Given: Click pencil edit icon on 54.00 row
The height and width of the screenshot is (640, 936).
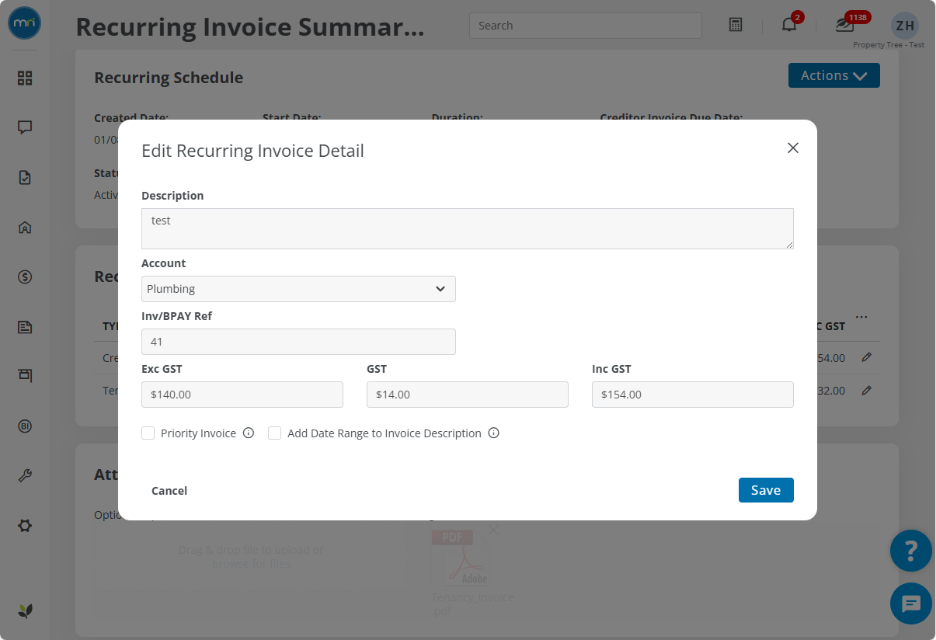Looking at the screenshot, I should 867,357.
